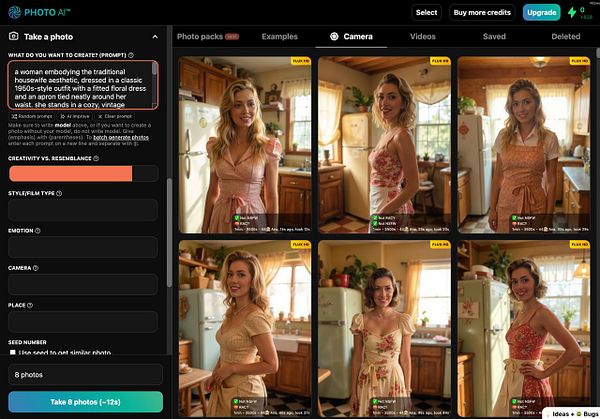The height and width of the screenshot is (419, 600).
Task: Click the green lightning bolt credits icon
Action: tap(572, 12)
